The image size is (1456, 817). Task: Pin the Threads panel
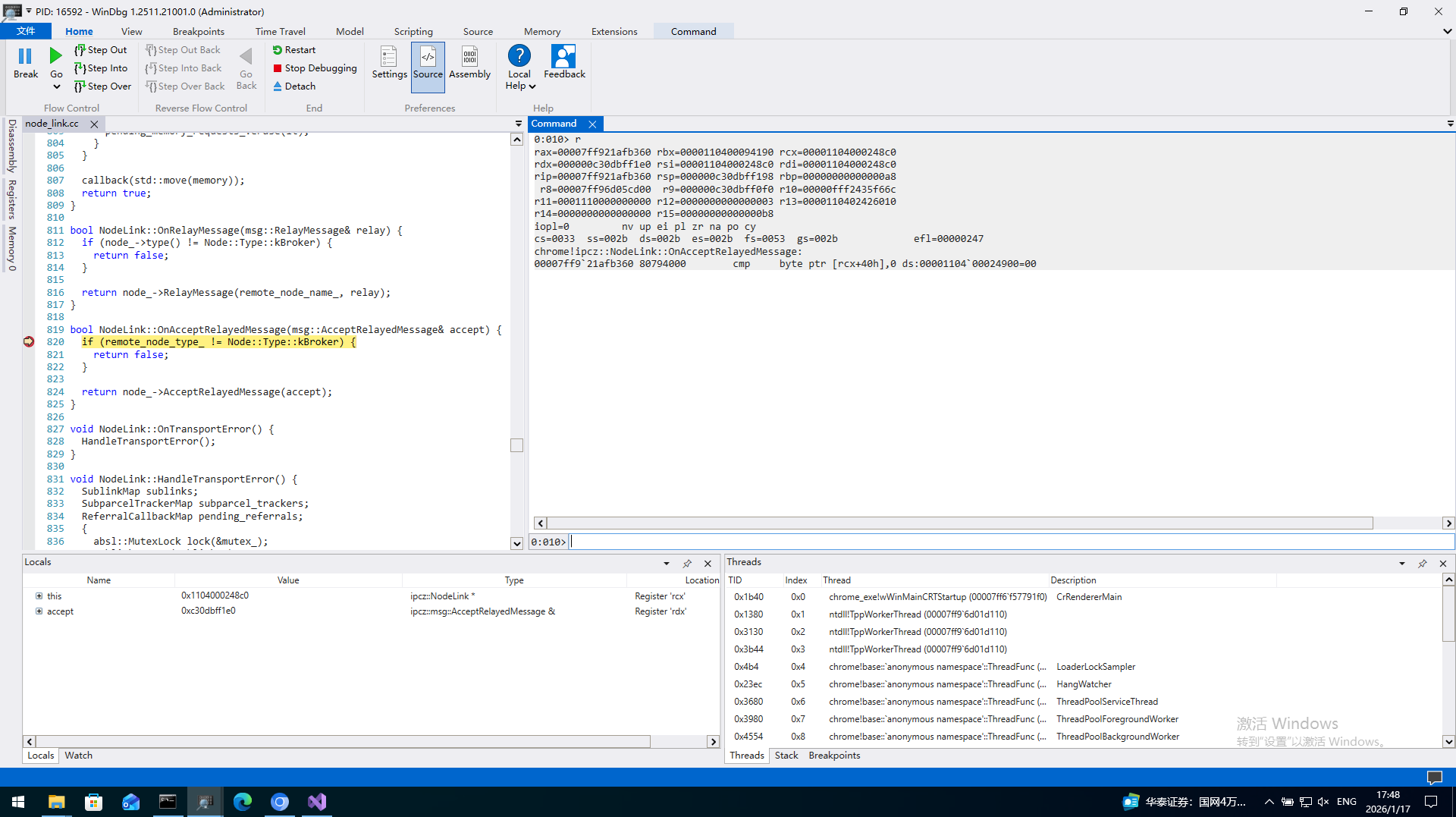click(1423, 564)
